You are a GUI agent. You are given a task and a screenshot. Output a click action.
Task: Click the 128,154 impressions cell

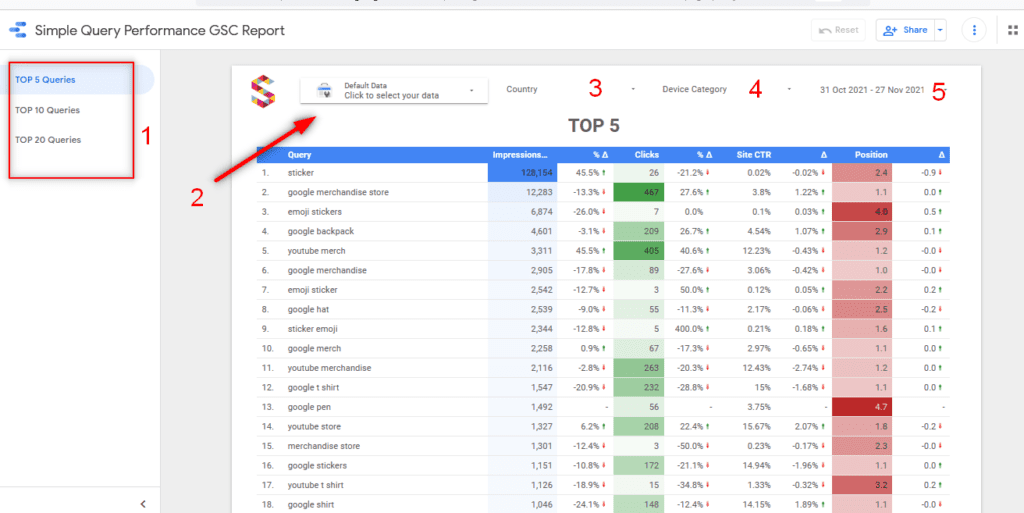(522, 173)
